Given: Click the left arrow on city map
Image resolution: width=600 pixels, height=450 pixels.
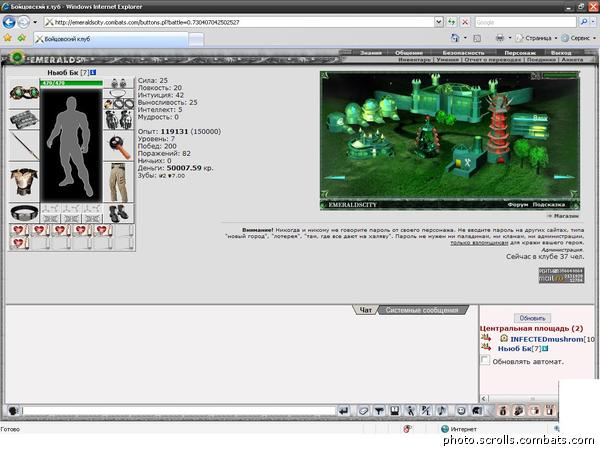Looking at the screenshot, I should point(335,178).
